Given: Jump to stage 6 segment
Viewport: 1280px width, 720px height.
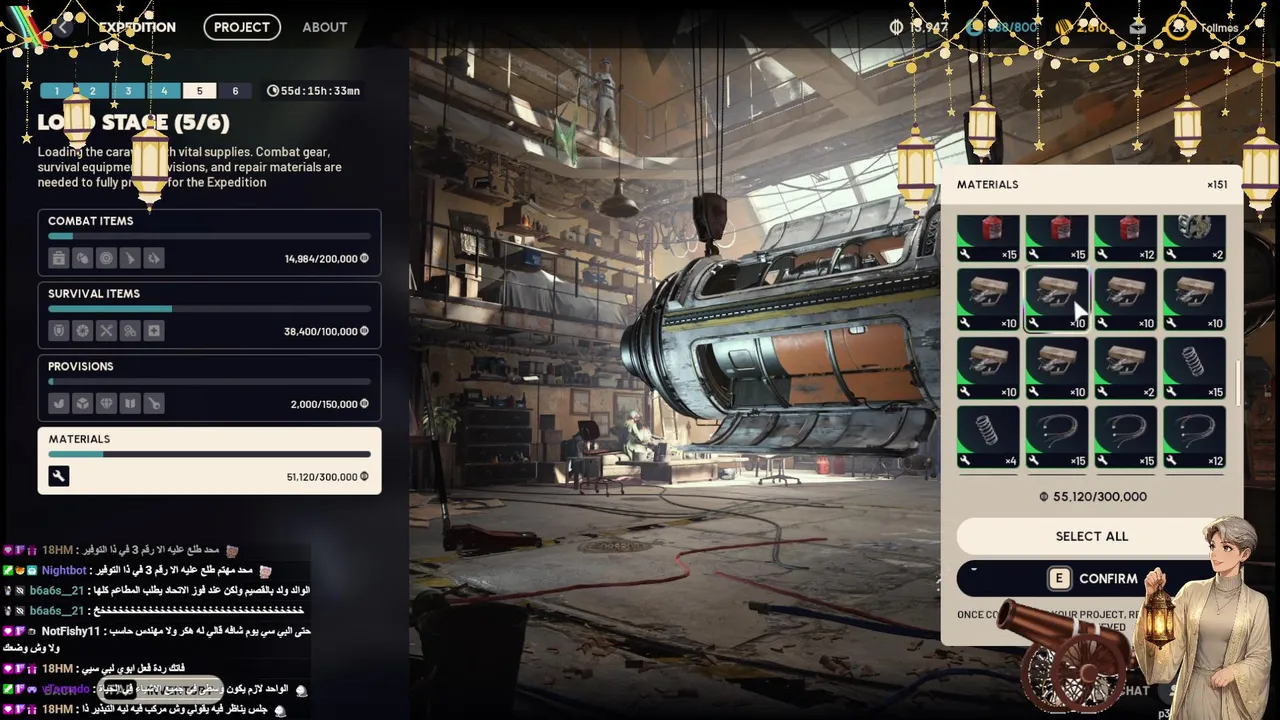Looking at the screenshot, I should [x=235, y=91].
